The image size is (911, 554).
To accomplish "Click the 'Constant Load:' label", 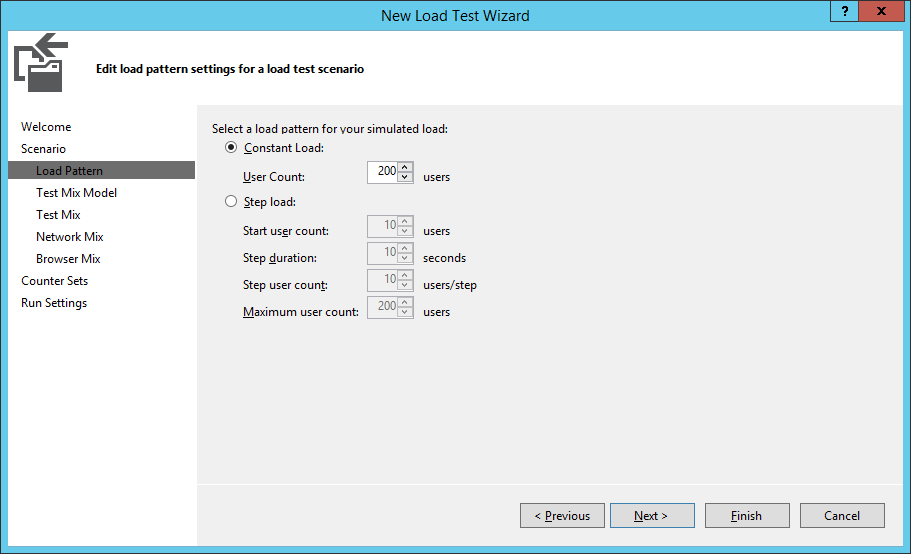I will pyautogui.click(x=284, y=148).
